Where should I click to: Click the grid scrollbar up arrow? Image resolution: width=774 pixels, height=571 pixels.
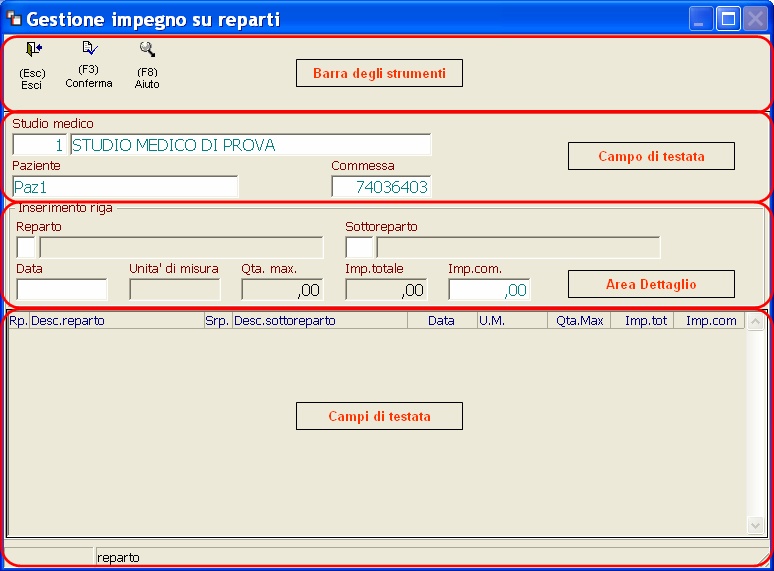pyautogui.click(x=755, y=322)
